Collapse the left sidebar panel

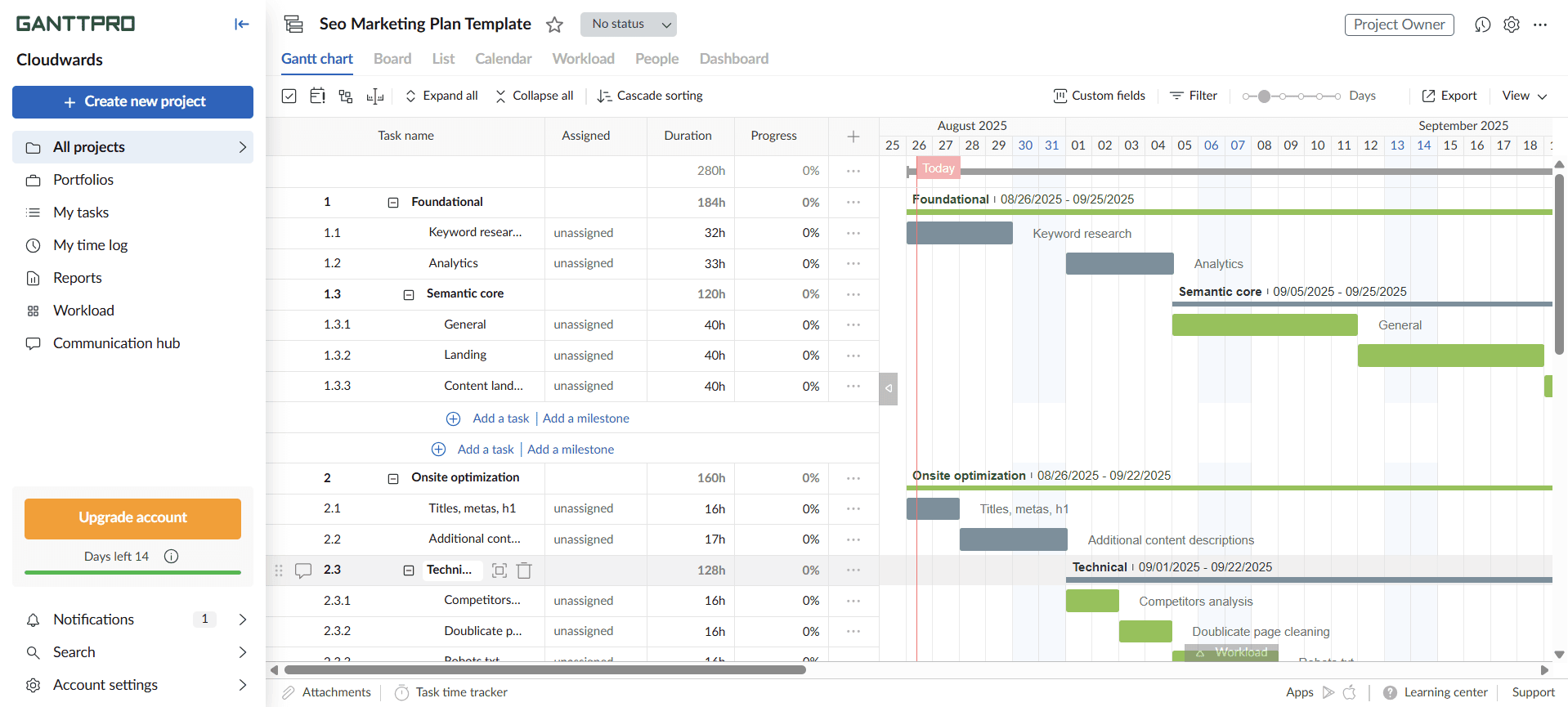click(x=241, y=25)
